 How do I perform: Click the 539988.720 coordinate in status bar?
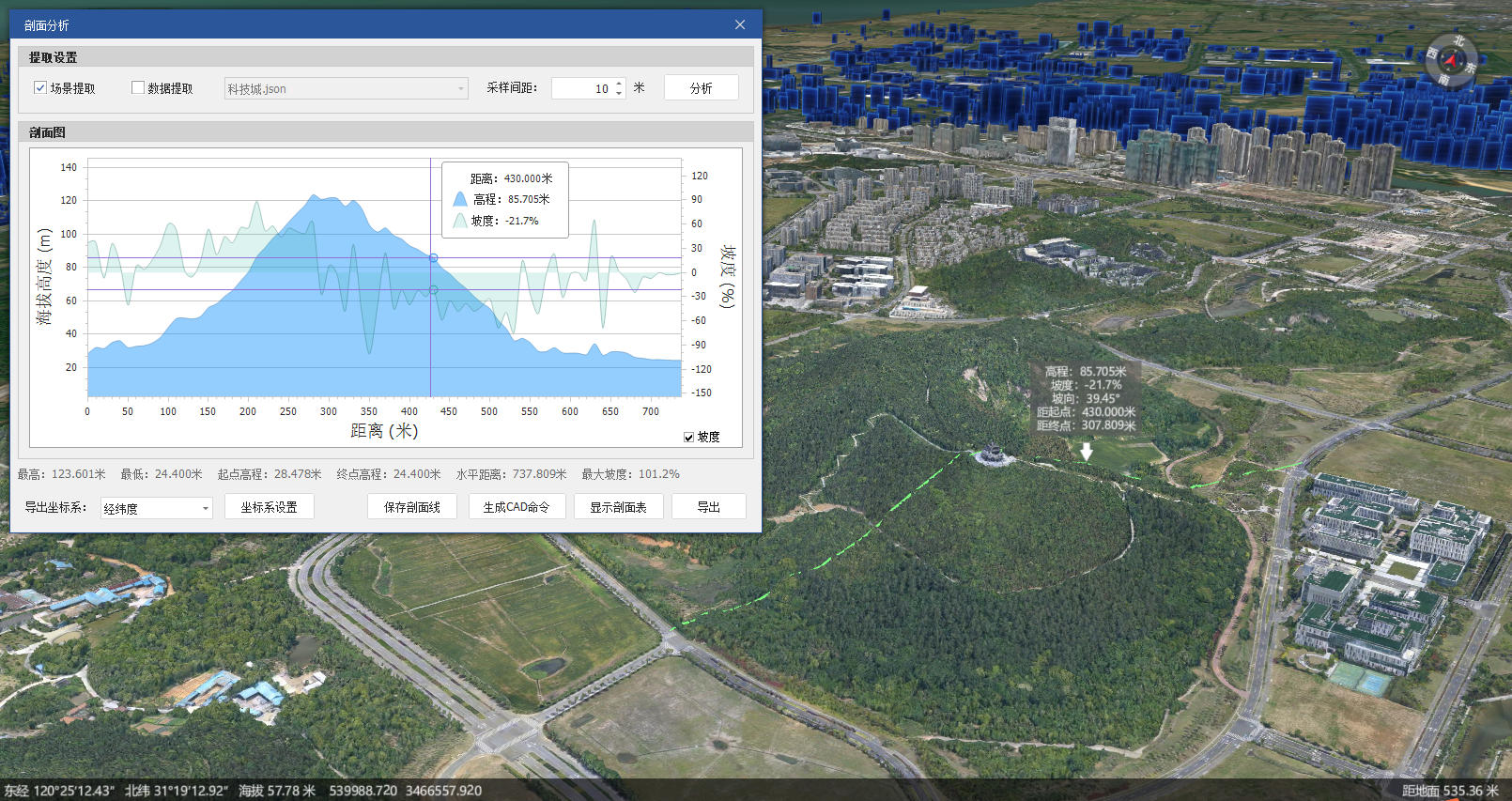pyautogui.click(x=363, y=791)
